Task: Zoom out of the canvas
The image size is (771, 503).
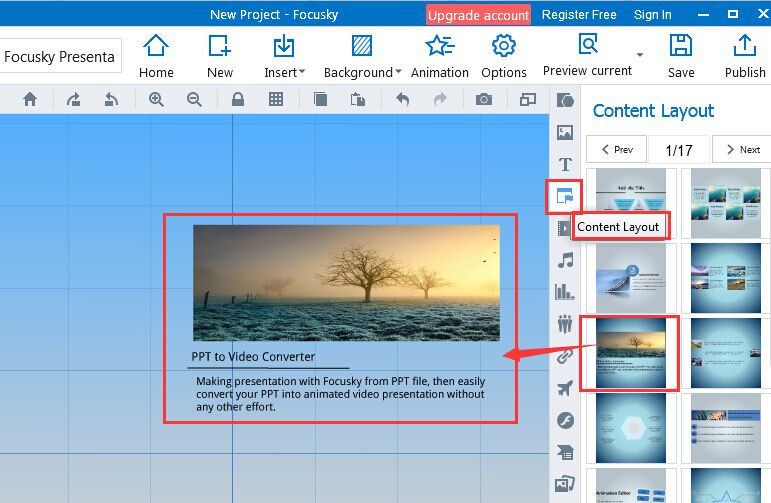Action: pyautogui.click(x=194, y=99)
